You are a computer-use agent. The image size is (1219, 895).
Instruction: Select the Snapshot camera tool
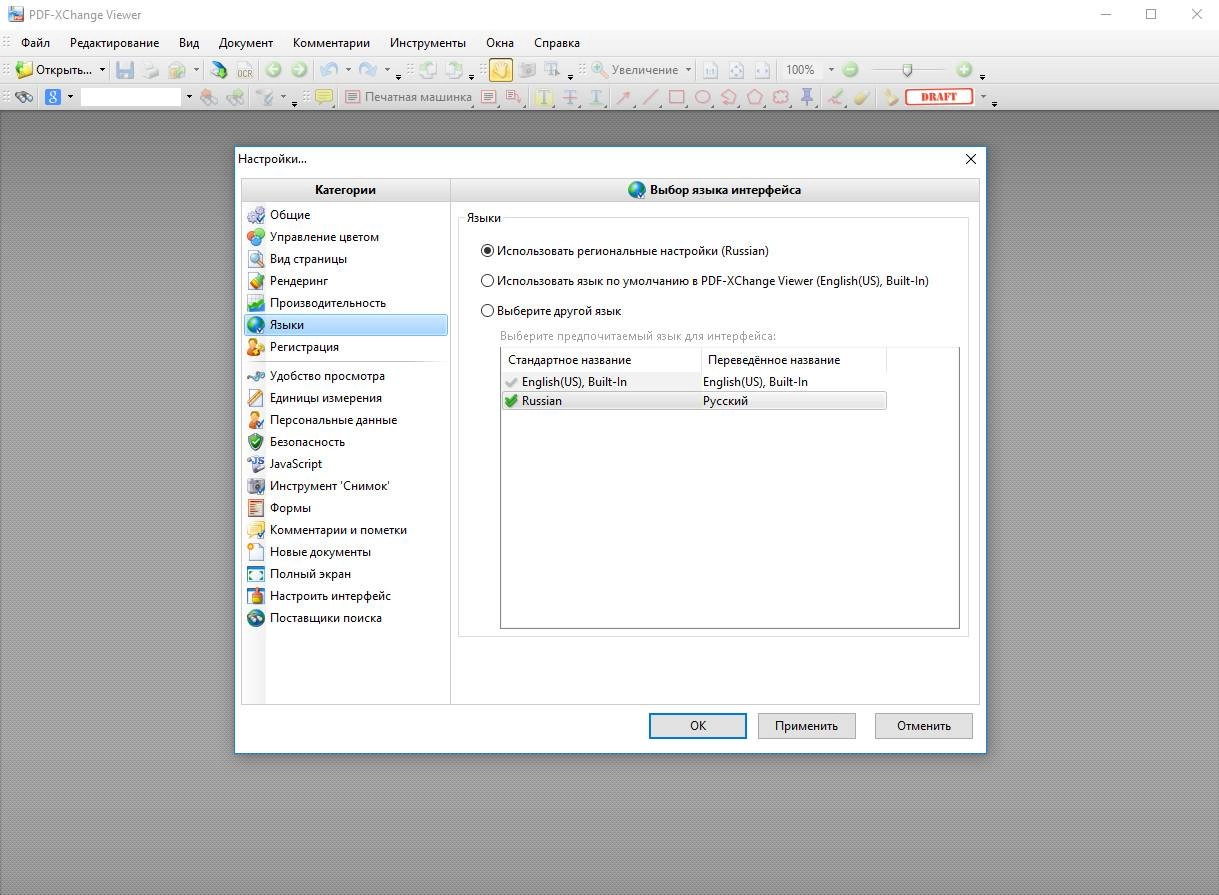tap(526, 70)
